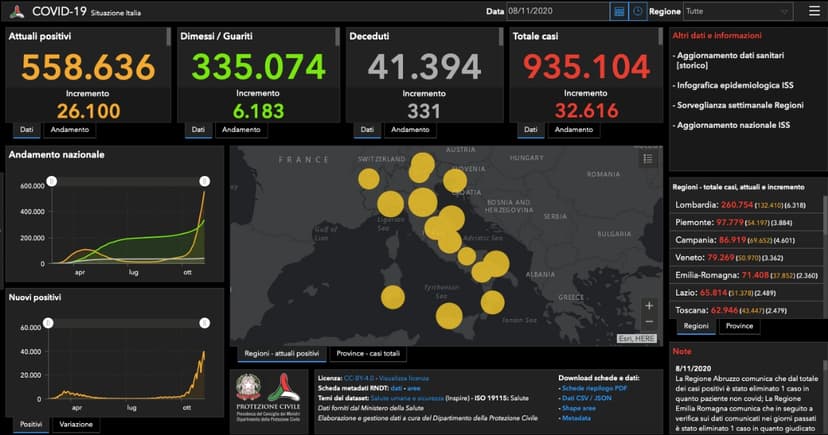Open the map legend list icon

648,158
